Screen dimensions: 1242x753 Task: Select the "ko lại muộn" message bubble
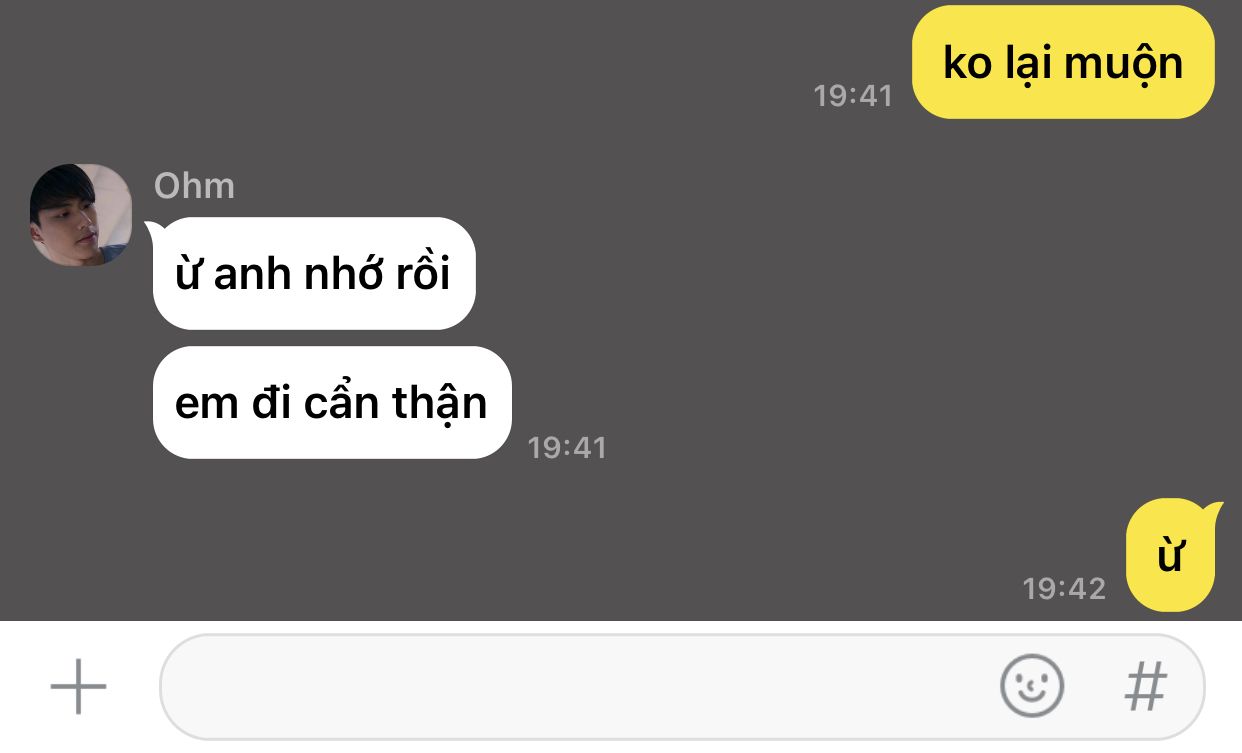coord(1063,63)
